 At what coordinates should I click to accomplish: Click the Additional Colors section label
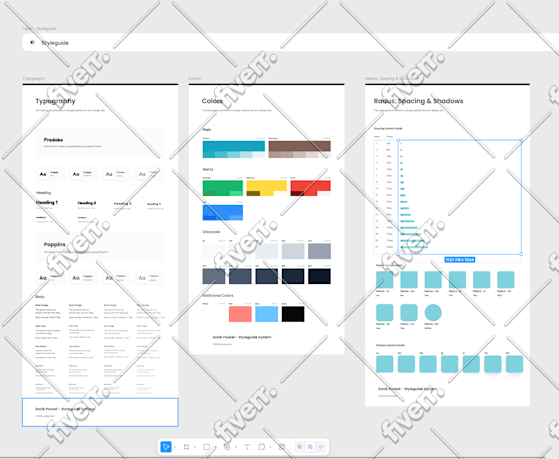217,296
